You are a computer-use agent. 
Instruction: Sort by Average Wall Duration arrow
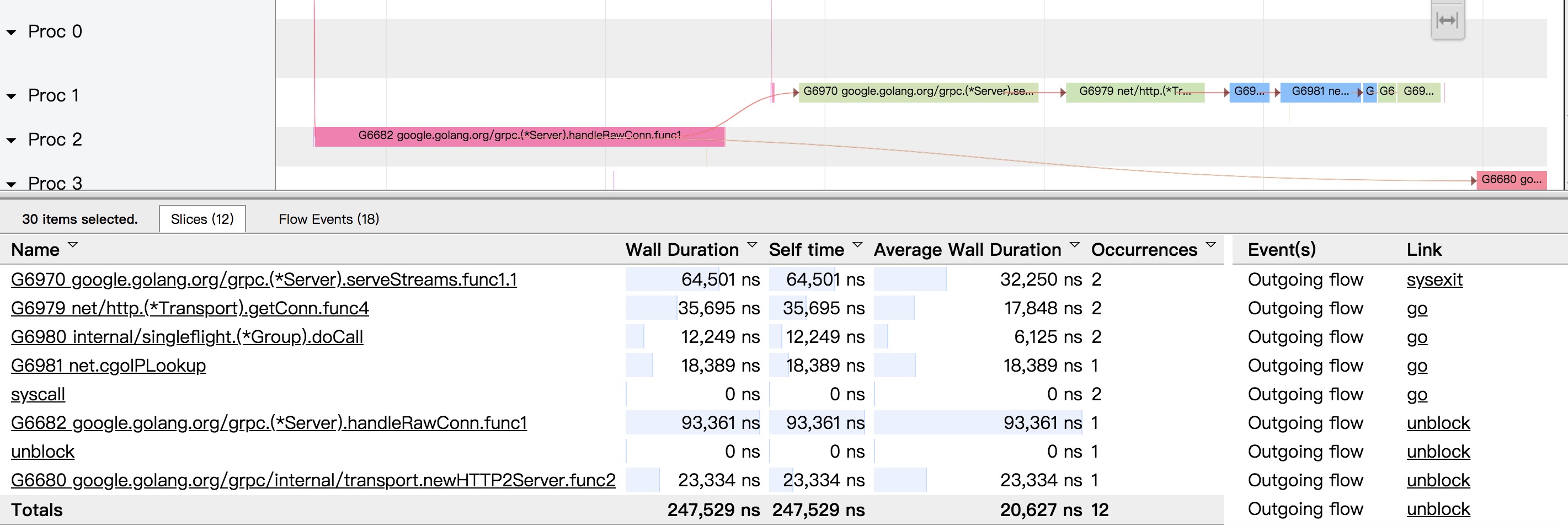coord(1074,245)
